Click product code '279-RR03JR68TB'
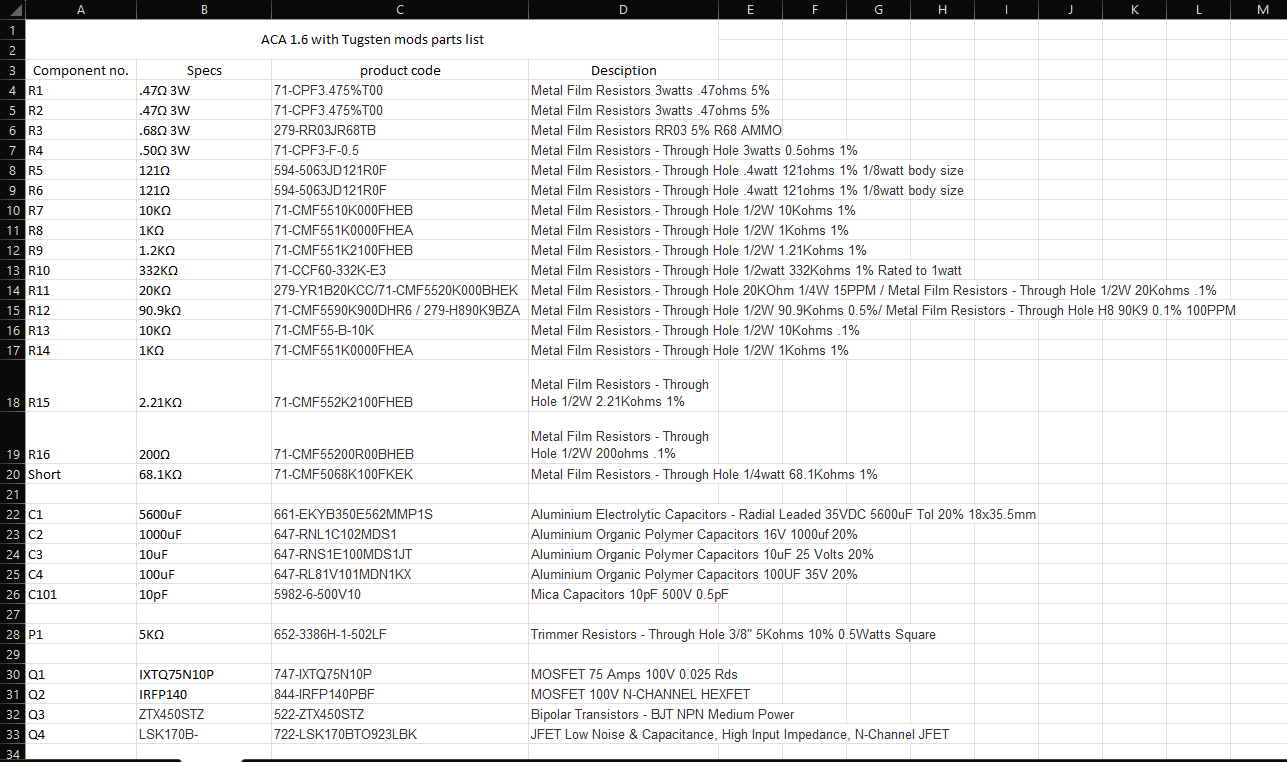This screenshot has width=1287, height=762. [400, 130]
